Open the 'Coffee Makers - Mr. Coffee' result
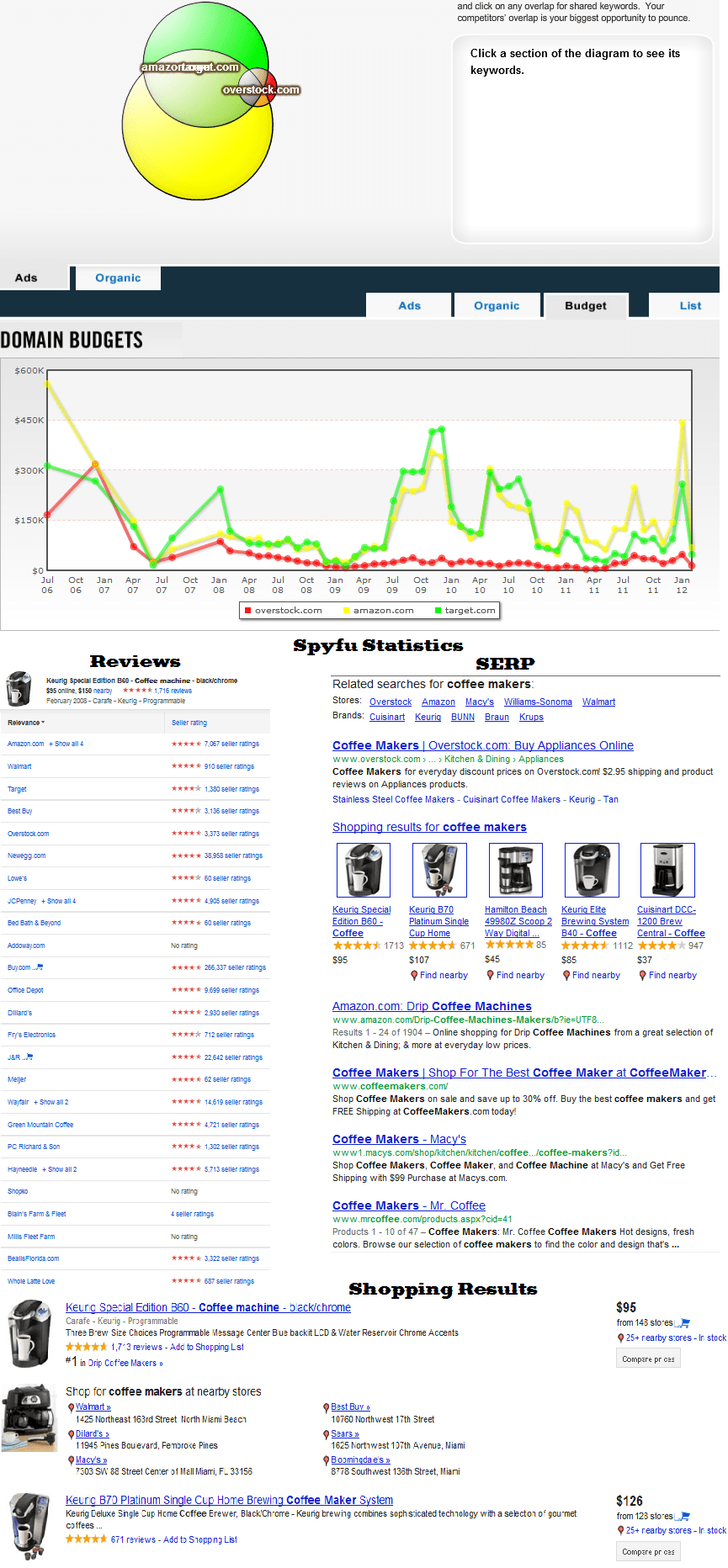 (409, 1205)
